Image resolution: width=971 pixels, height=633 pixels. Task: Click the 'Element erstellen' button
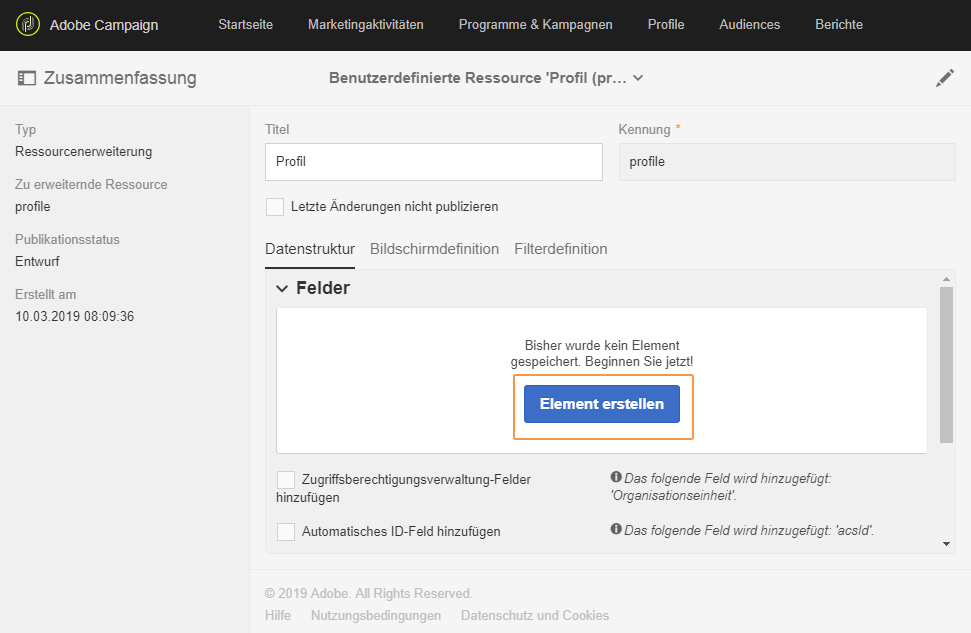(601, 404)
